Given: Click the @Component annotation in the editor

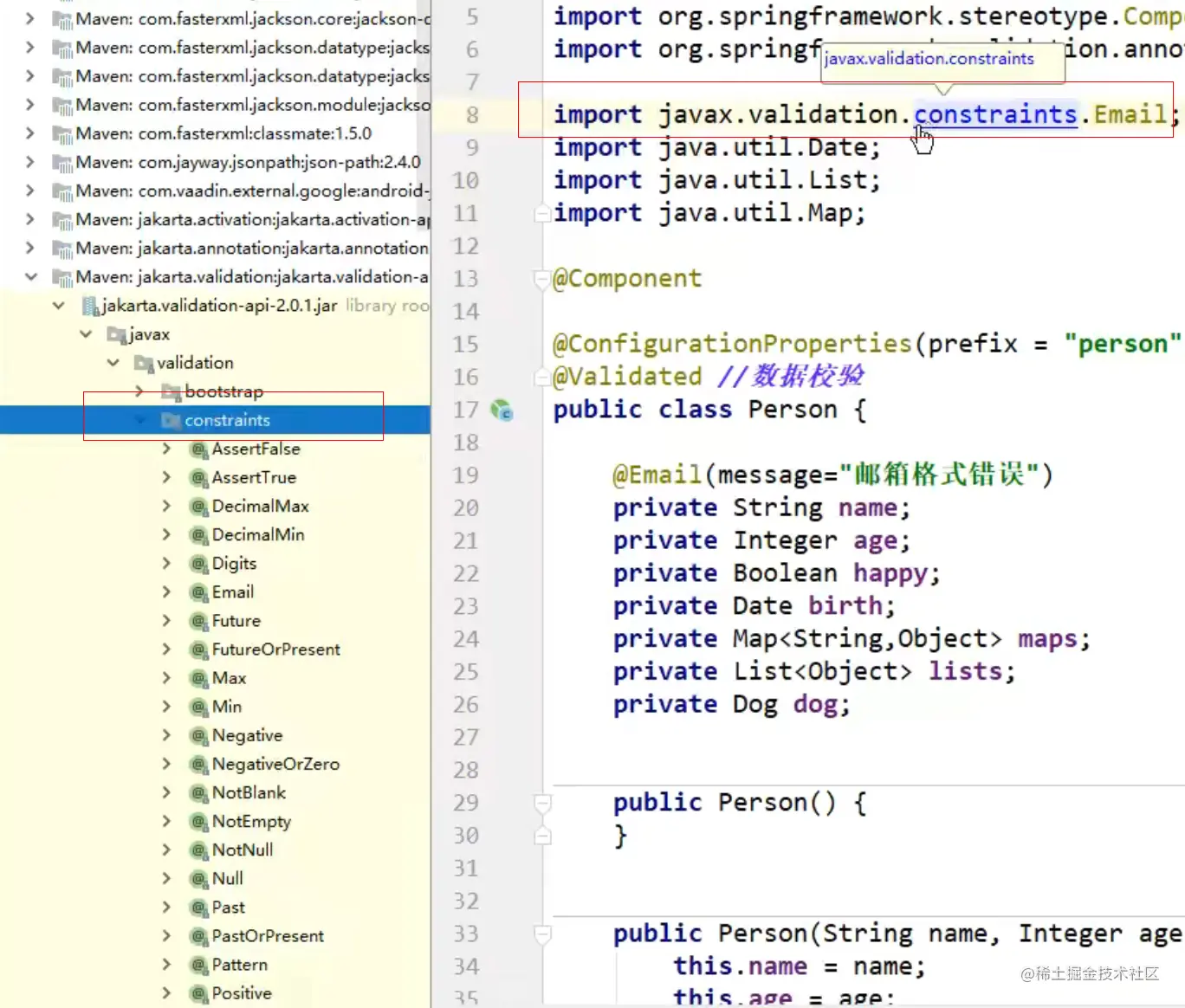Looking at the screenshot, I should click(x=627, y=279).
